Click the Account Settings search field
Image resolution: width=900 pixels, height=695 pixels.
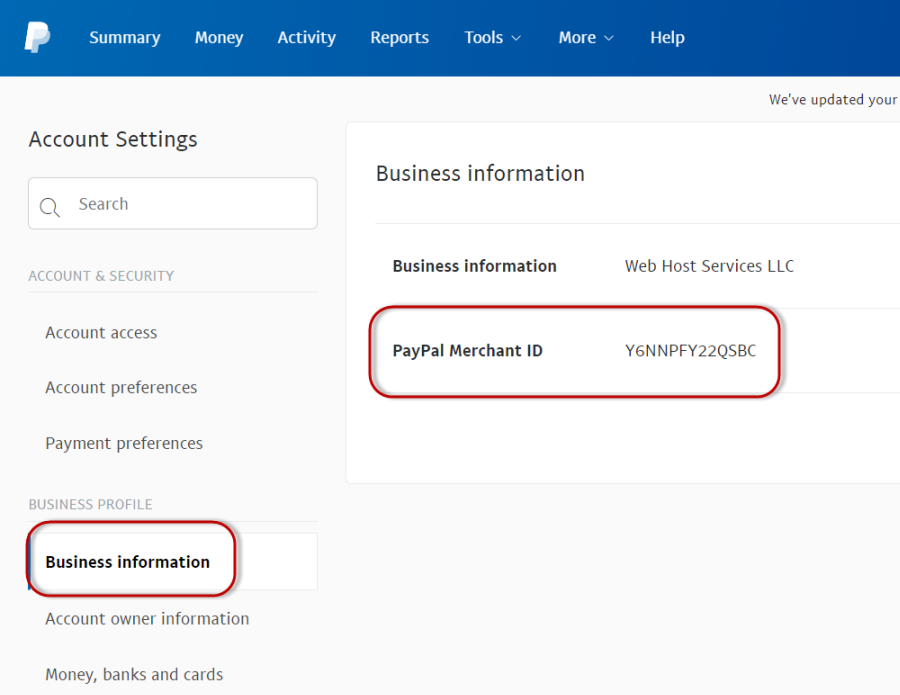tap(172, 203)
